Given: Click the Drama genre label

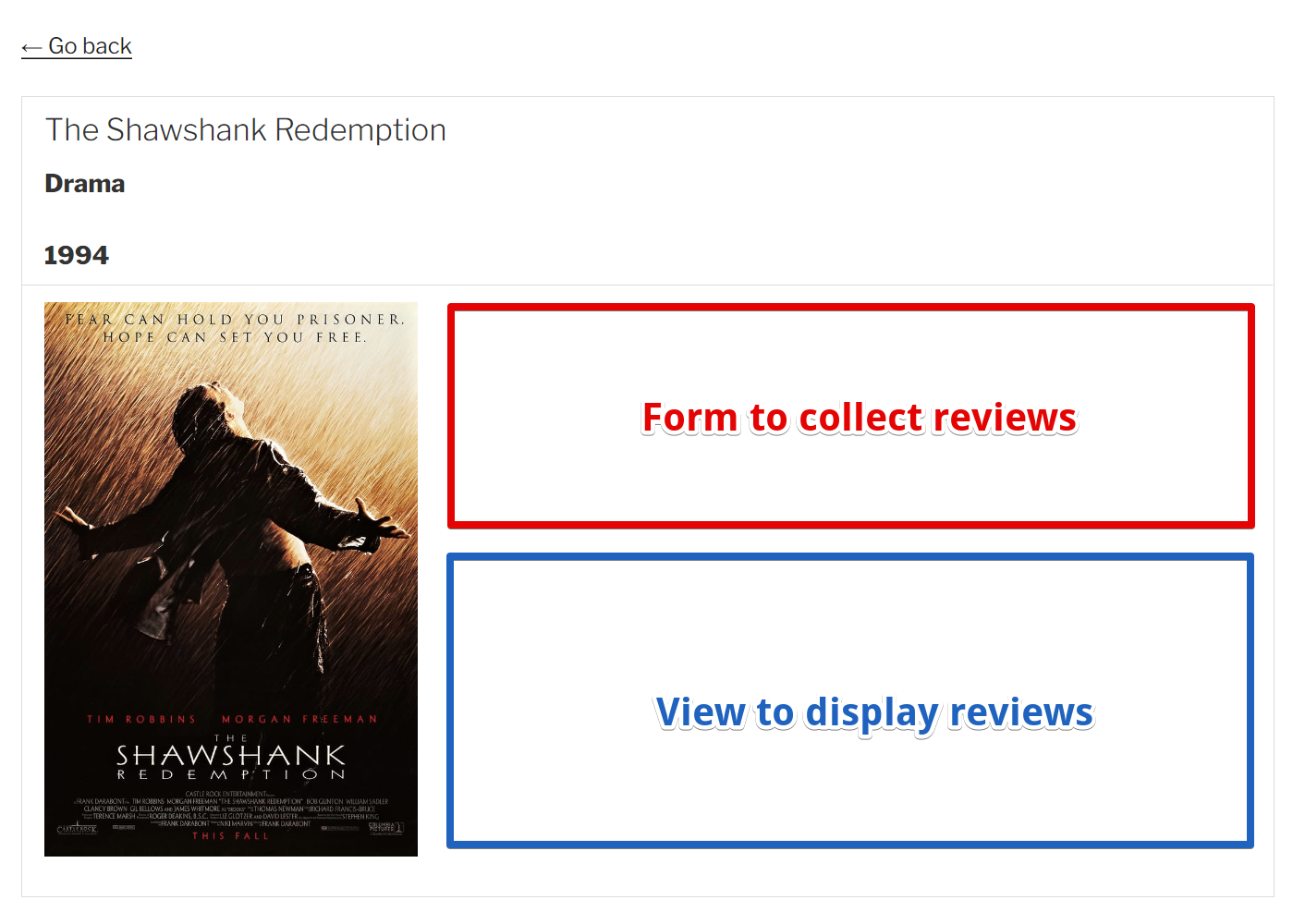Looking at the screenshot, I should coord(85,184).
